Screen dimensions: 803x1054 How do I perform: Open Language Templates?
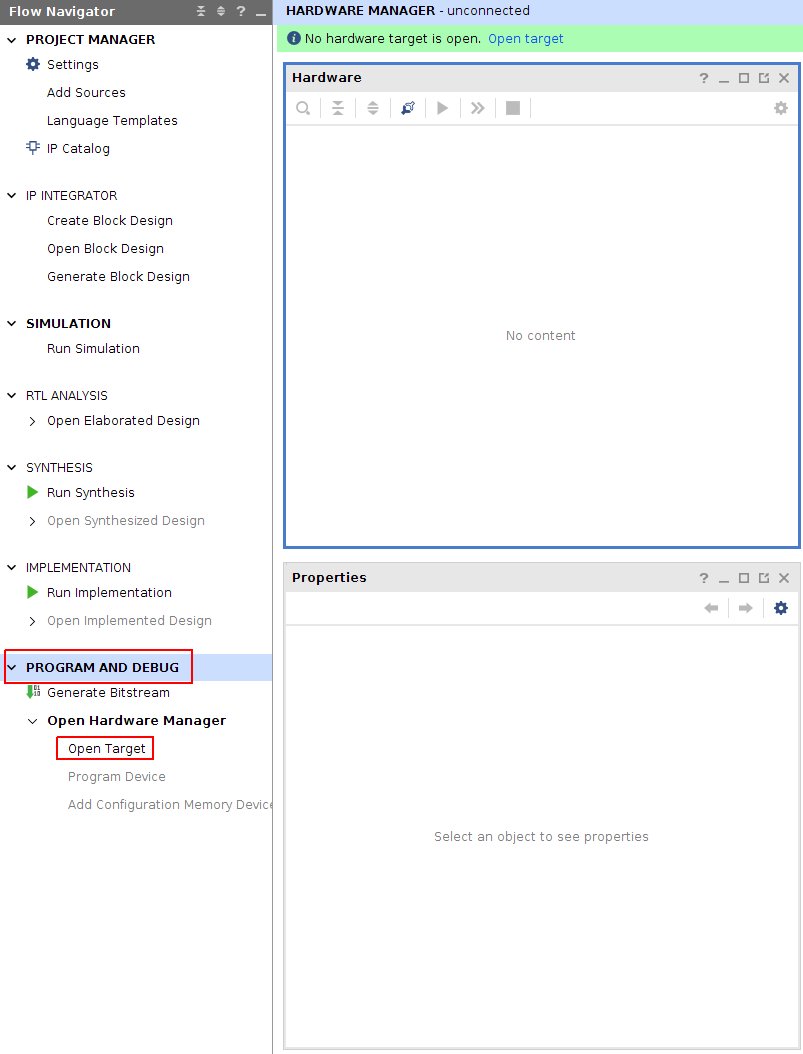(112, 121)
